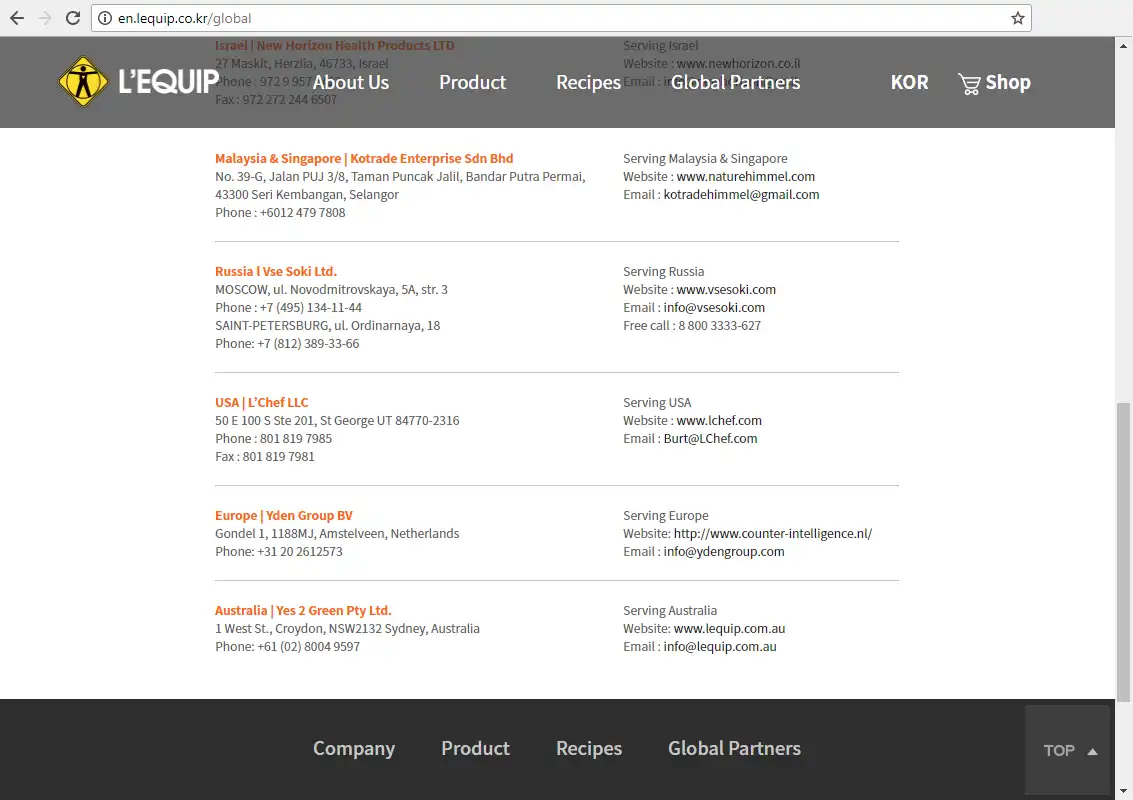Switch the site language to KOR
The width and height of the screenshot is (1133, 800).
[x=909, y=82]
